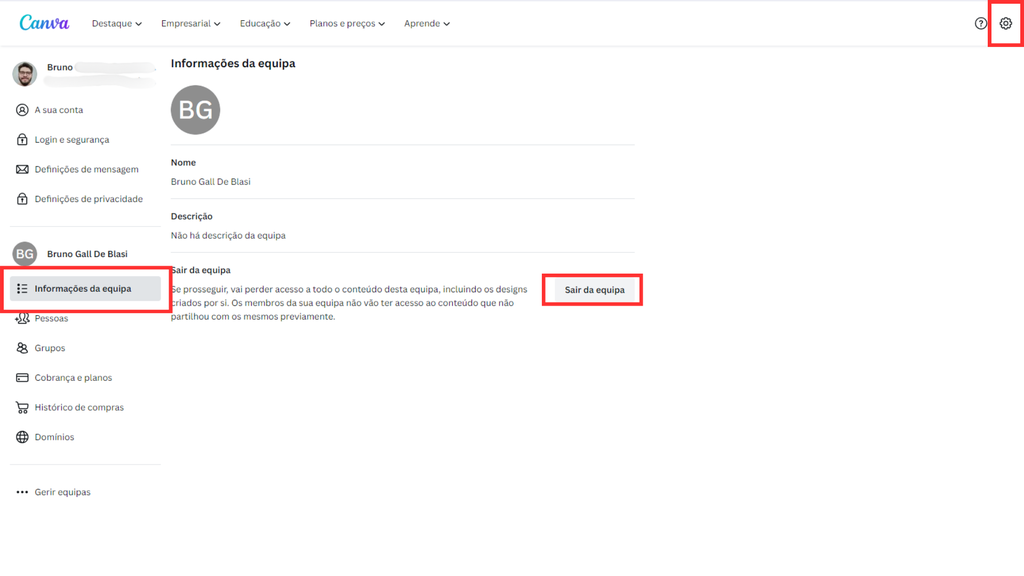The width and height of the screenshot is (1024, 576).
Task: Click the help question mark icon
Action: [980, 23]
